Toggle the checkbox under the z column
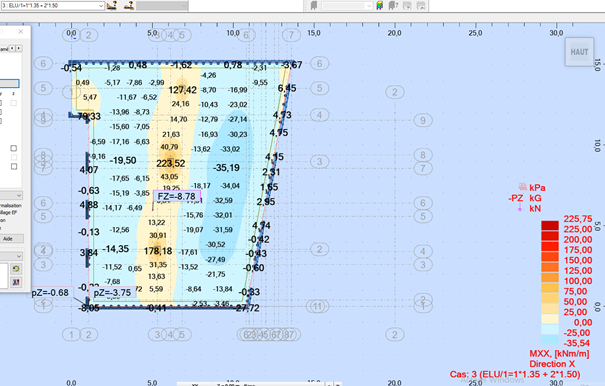 coord(14,103)
